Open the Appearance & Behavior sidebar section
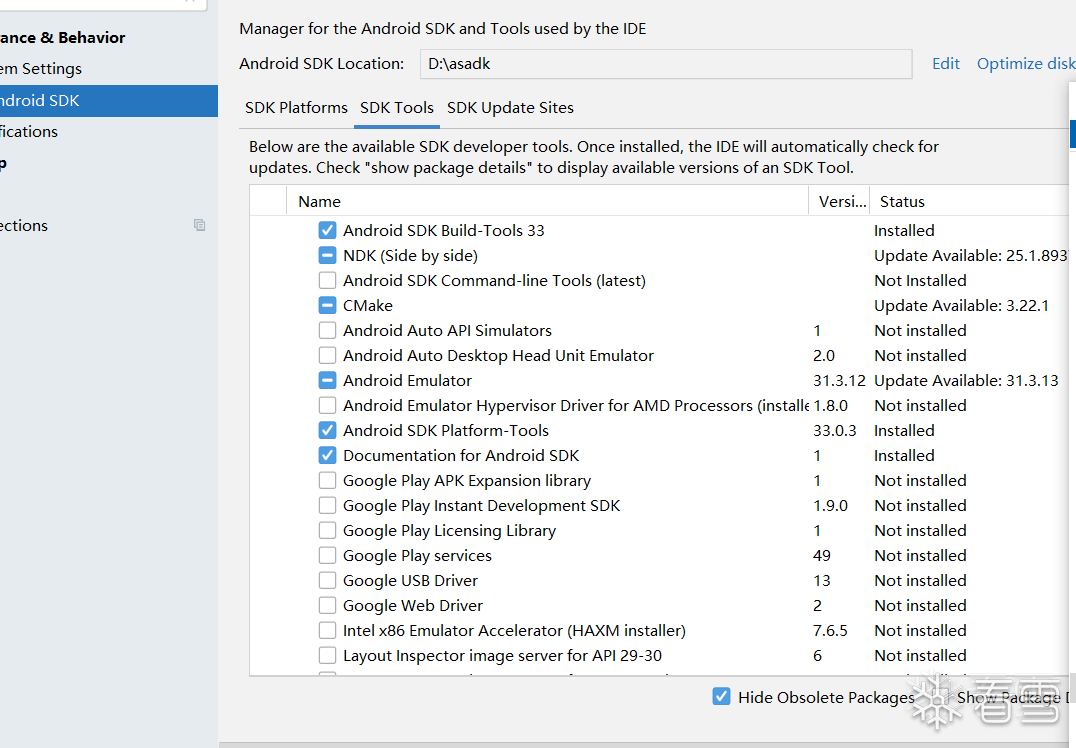This screenshot has width=1076, height=748. point(62,38)
